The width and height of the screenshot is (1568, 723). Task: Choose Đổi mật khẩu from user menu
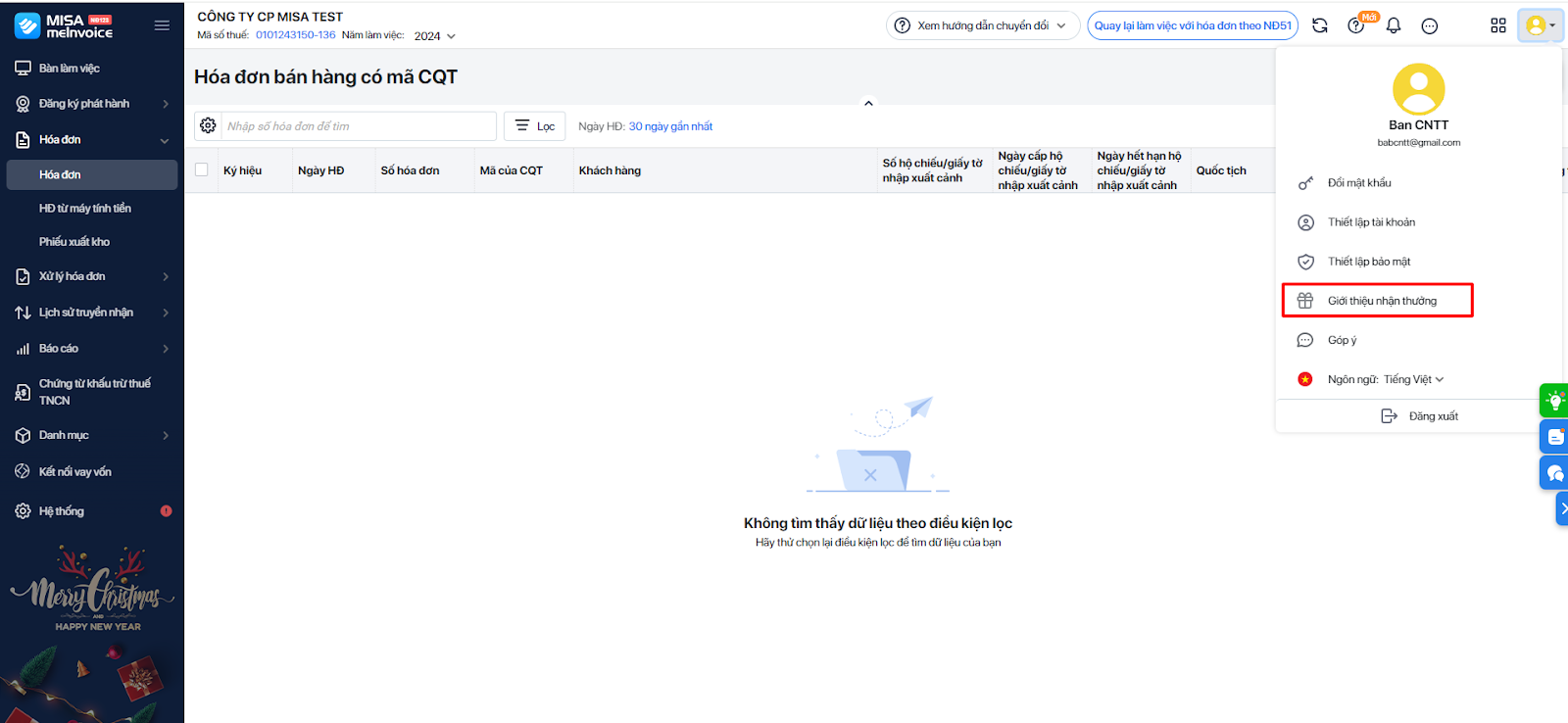point(1358,183)
